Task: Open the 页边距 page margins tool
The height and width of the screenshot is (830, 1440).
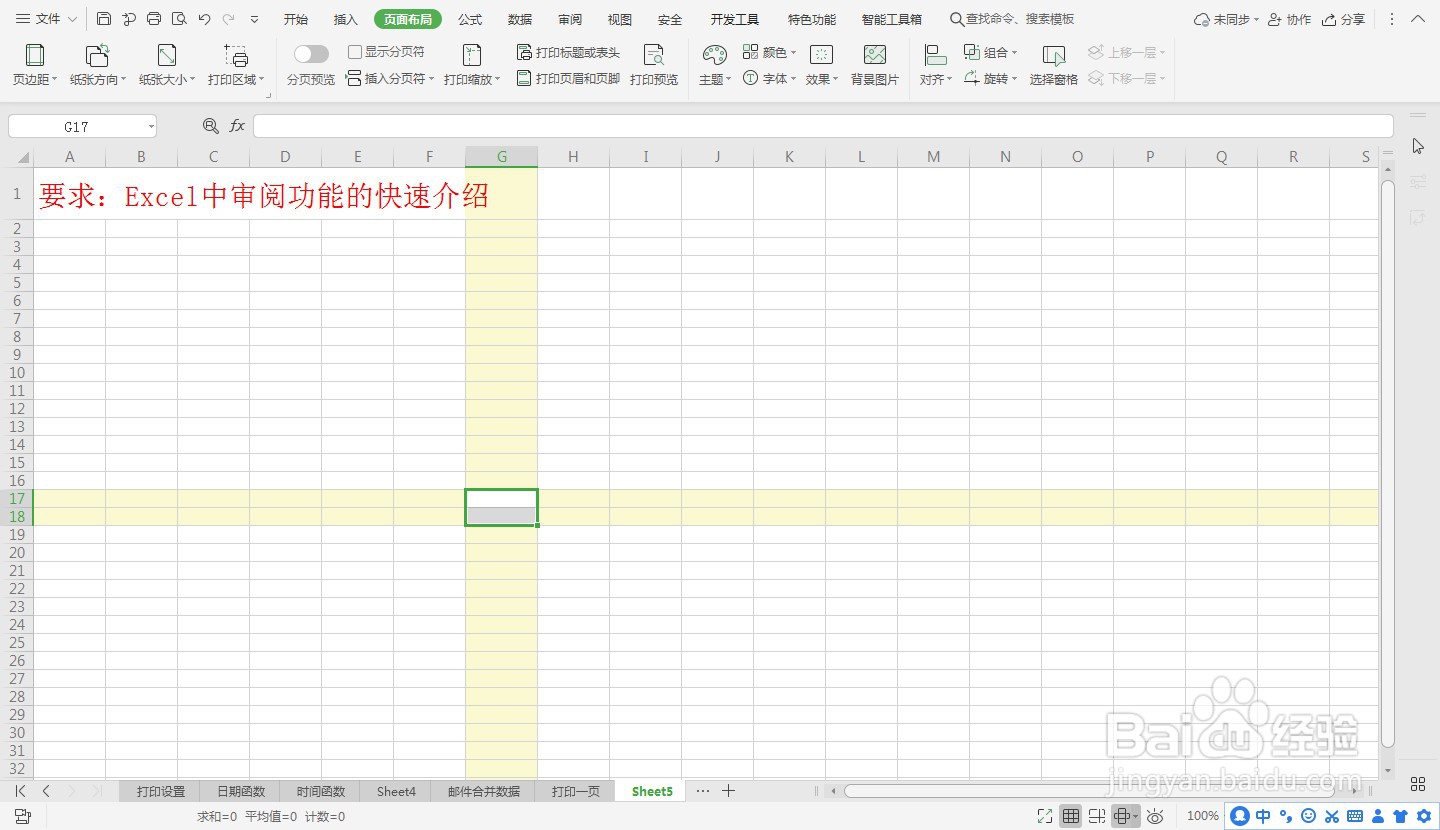Action: 35,65
